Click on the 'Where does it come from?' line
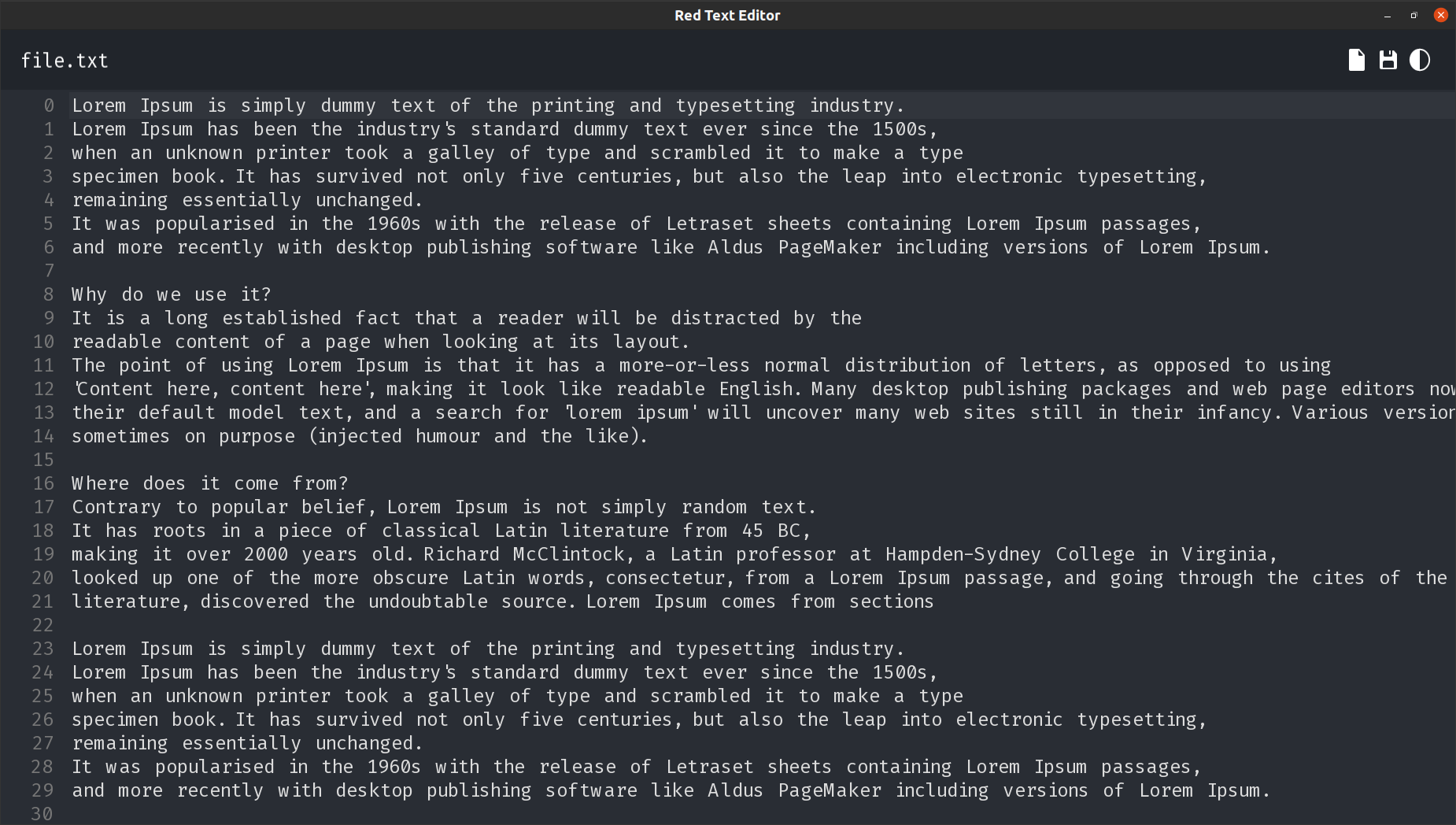 pos(210,483)
